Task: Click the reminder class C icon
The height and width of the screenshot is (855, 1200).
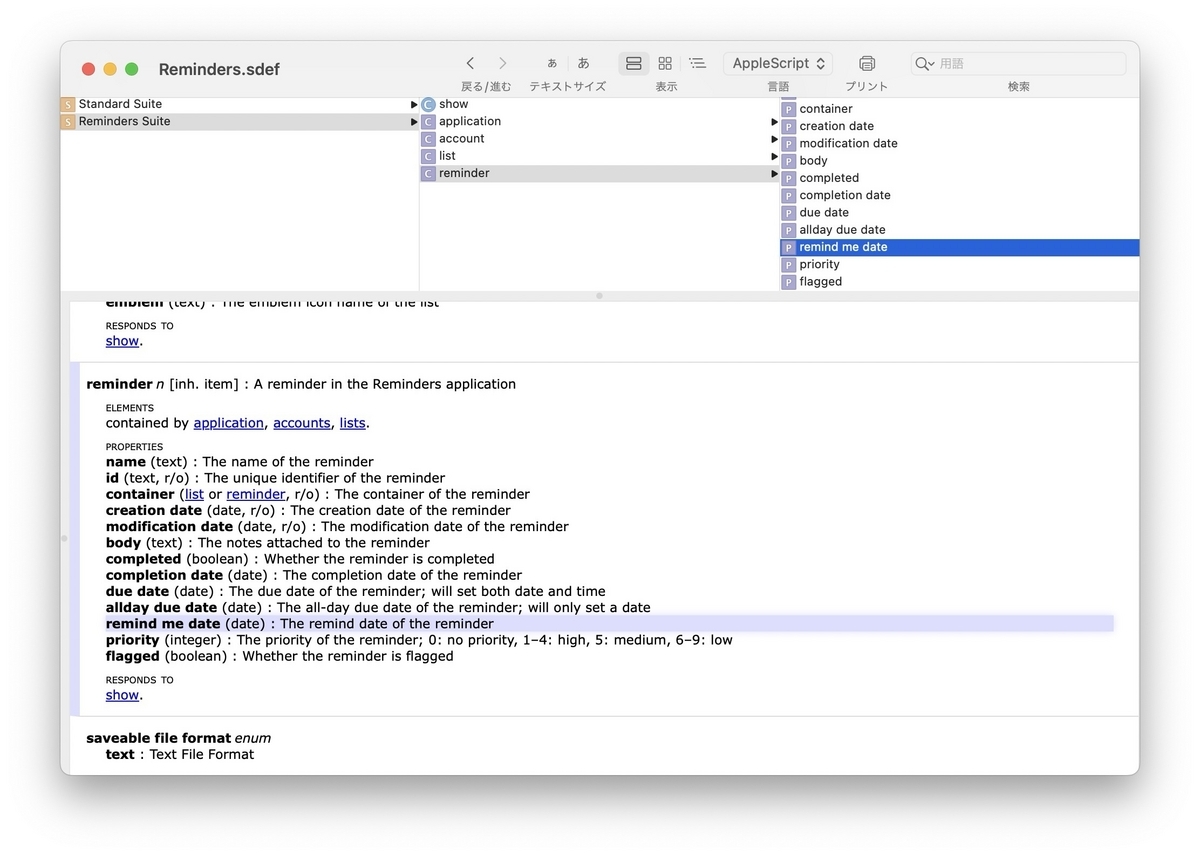Action: [428, 174]
